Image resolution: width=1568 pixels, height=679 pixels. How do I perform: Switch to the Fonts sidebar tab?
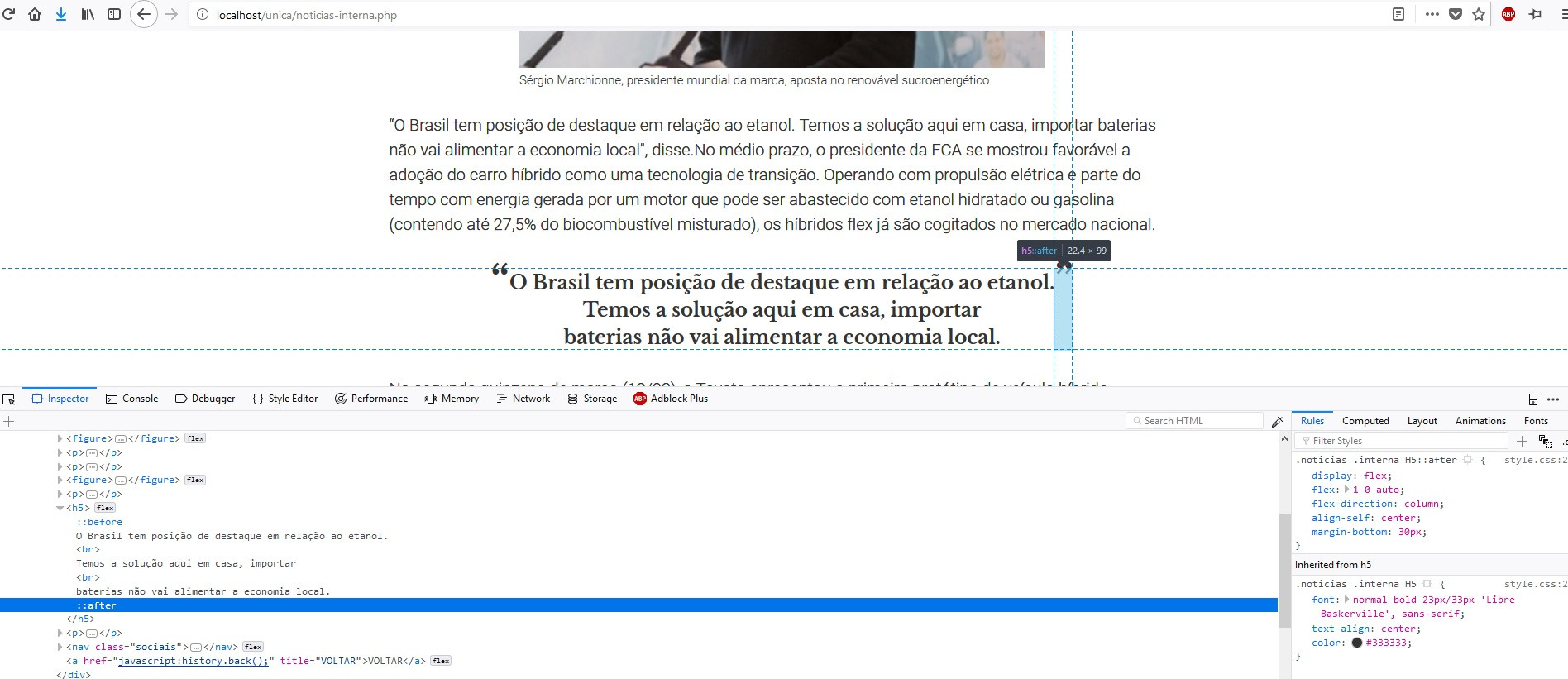[x=1536, y=421]
